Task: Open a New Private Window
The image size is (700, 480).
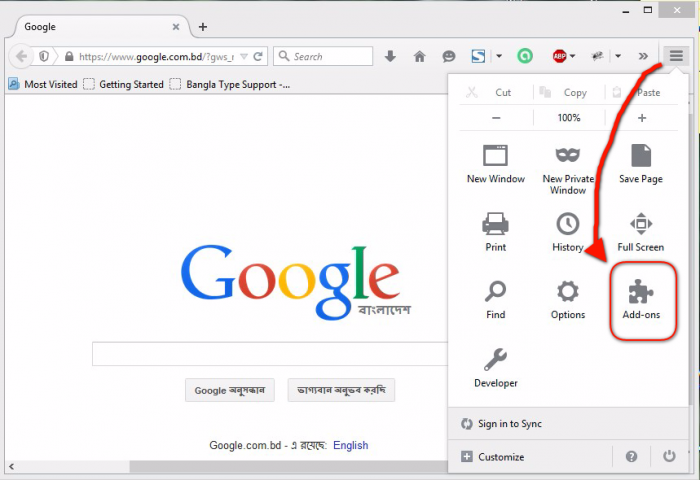Action: (568, 169)
